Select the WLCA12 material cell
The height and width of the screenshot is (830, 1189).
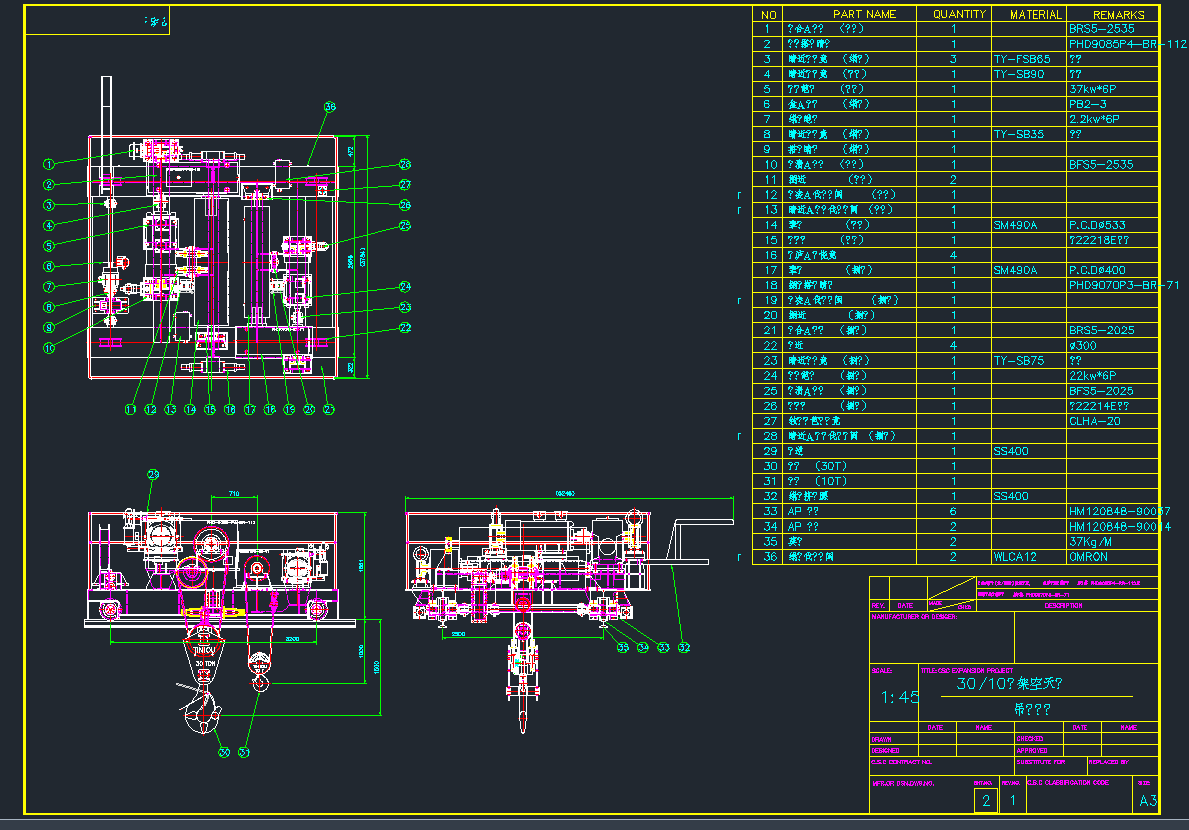coord(1016,557)
